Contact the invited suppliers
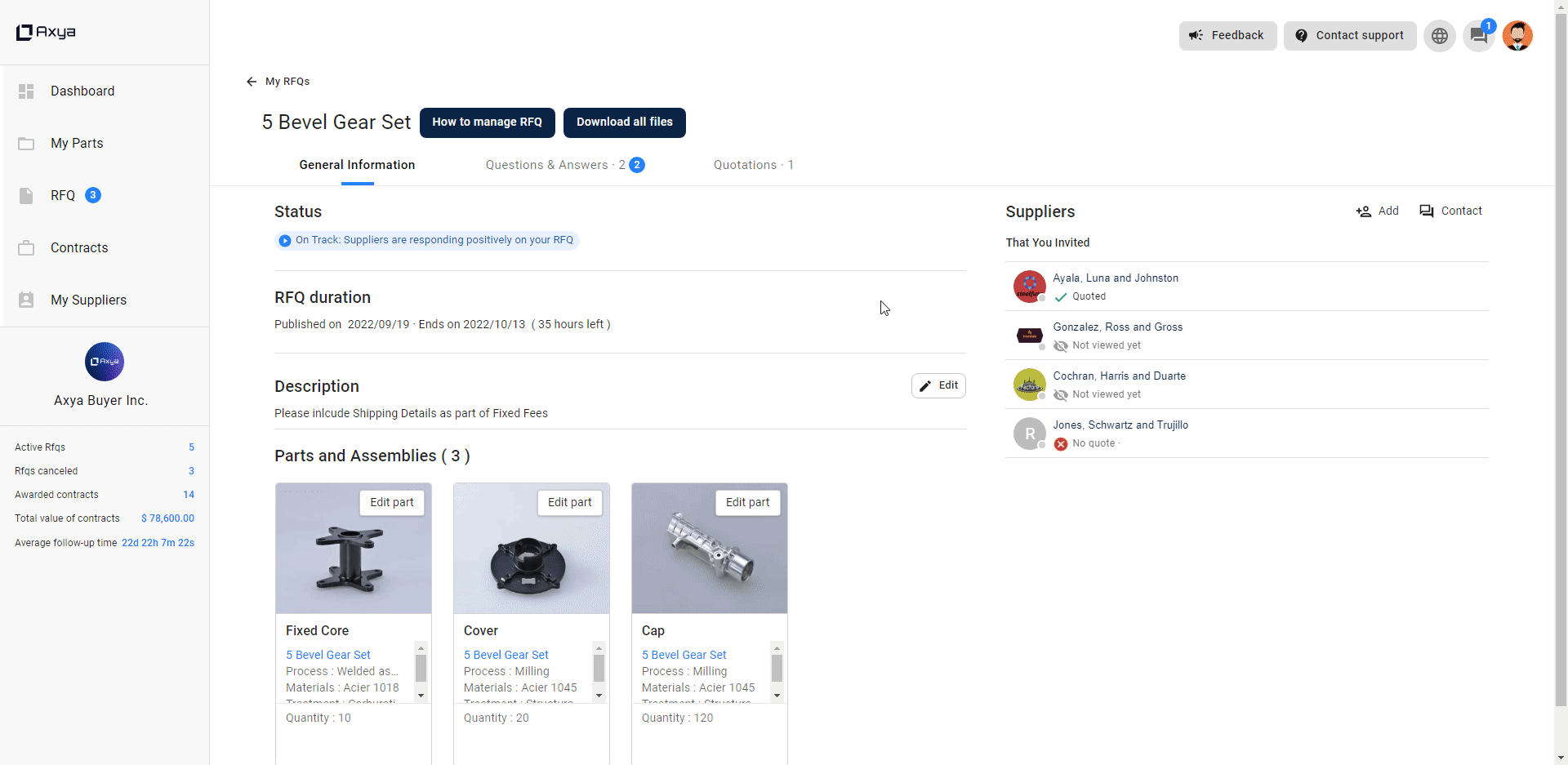The width and height of the screenshot is (1568, 765). (x=1450, y=211)
